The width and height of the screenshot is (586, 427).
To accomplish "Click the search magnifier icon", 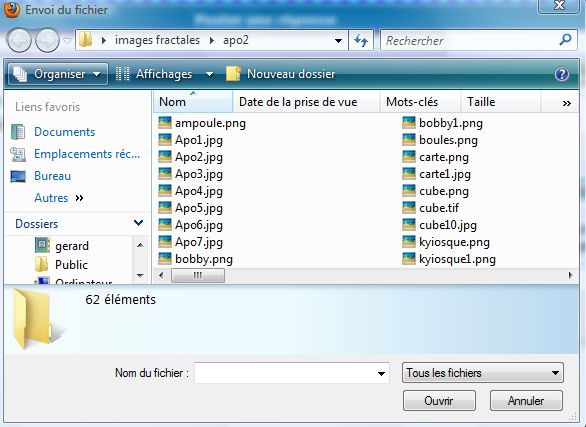I will tap(565, 39).
